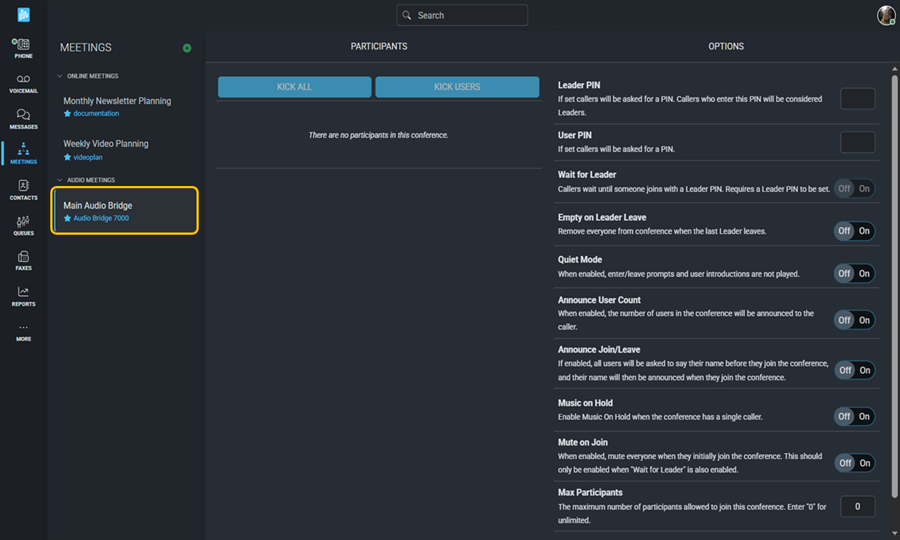The image size is (900, 540).
Task: Open the user profile avatar
Action: [885, 15]
